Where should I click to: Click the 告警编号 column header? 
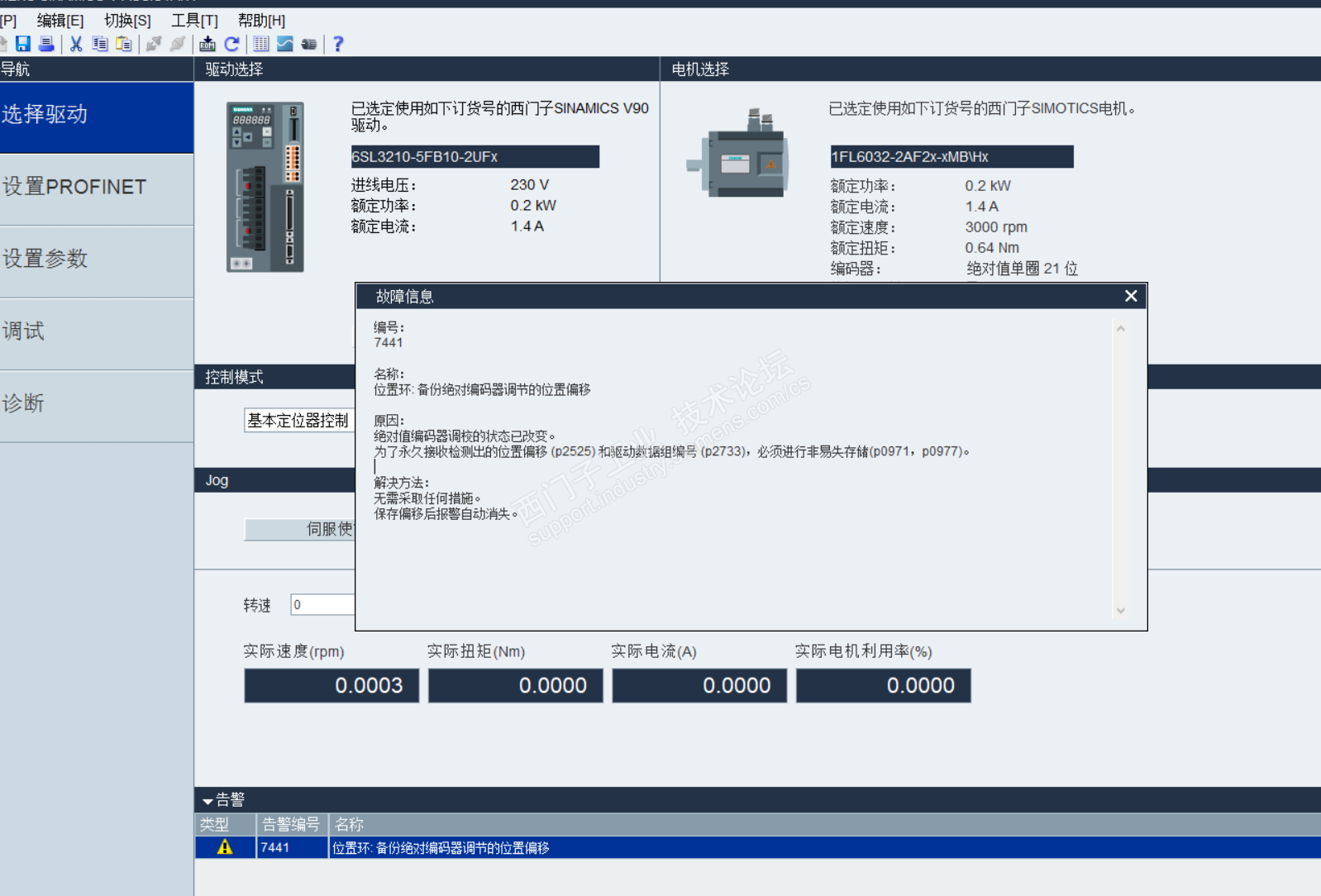click(292, 825)
